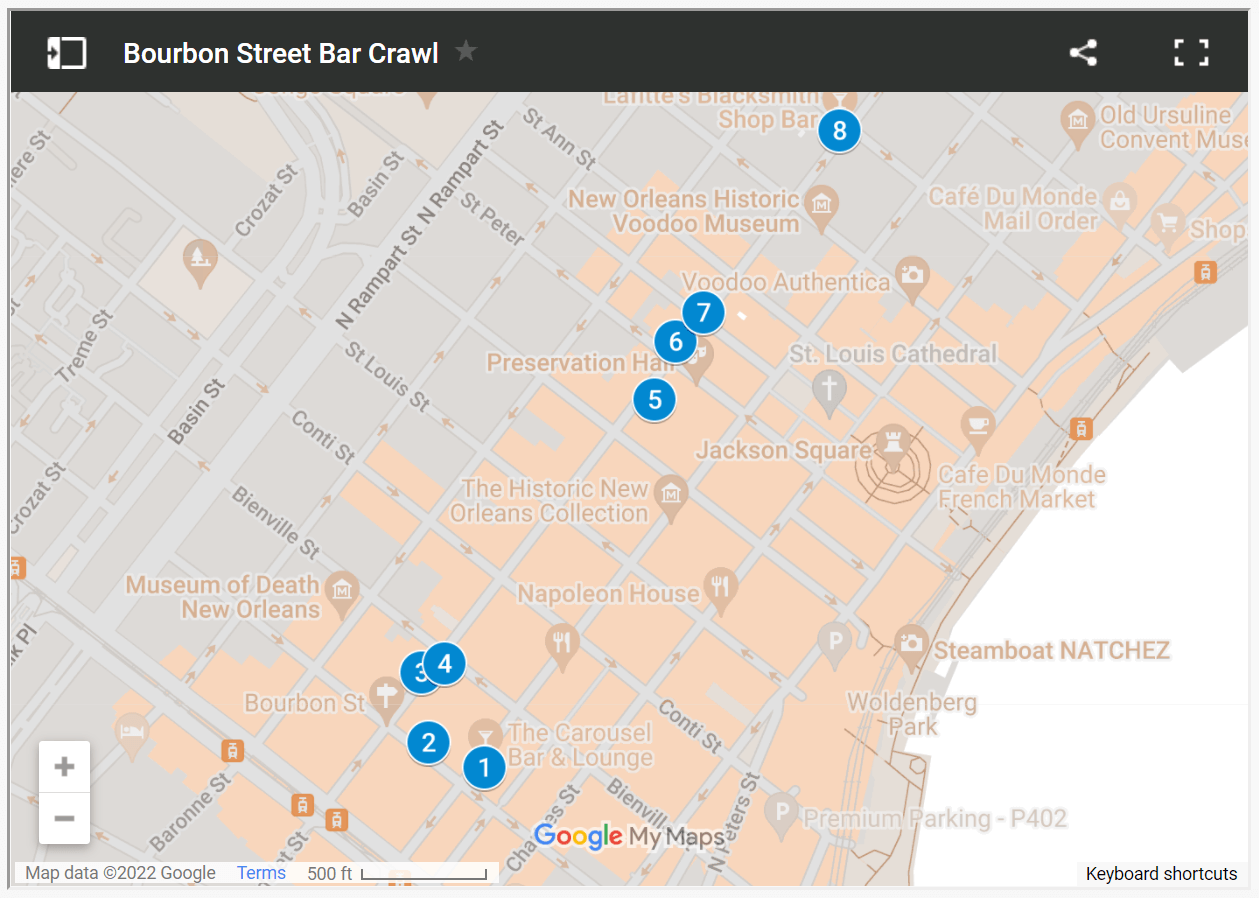Screen dimensions: 1259x898
Task: Zoom in with the plus control
Action: (x=64, y=765)
